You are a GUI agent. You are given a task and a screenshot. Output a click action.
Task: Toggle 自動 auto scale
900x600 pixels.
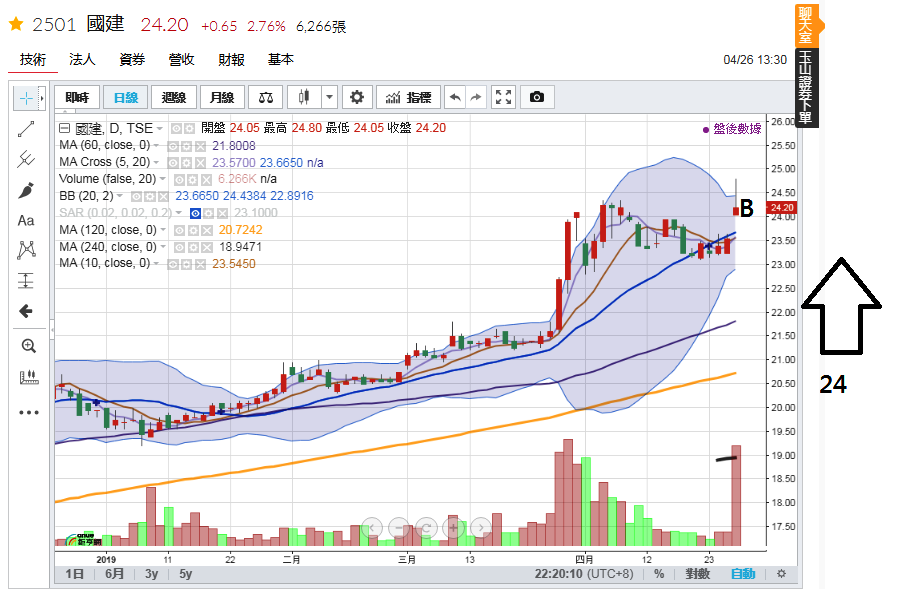pyautogui.click(x=743, y=574)
